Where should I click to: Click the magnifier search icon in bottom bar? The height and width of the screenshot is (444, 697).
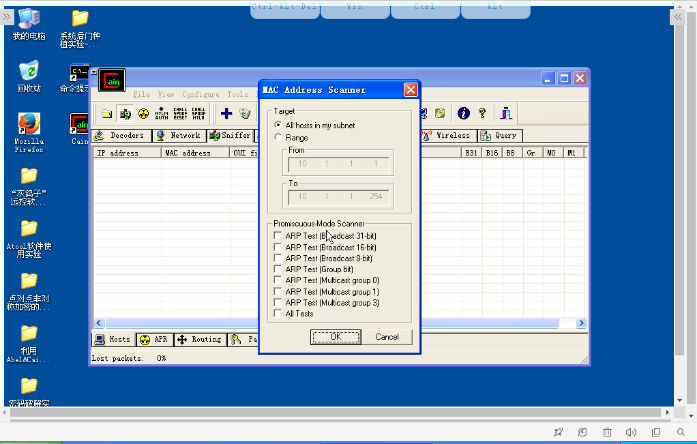681,432
